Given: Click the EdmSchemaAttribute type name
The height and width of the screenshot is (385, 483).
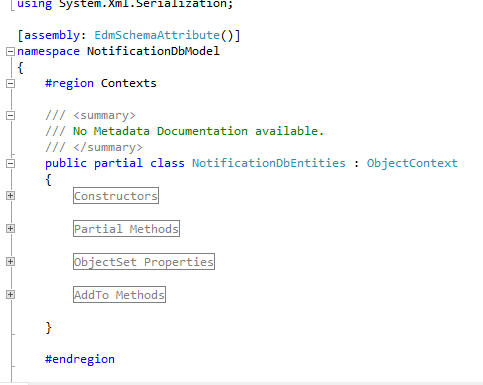Looking at the screenshot, I should click(157, 35).
